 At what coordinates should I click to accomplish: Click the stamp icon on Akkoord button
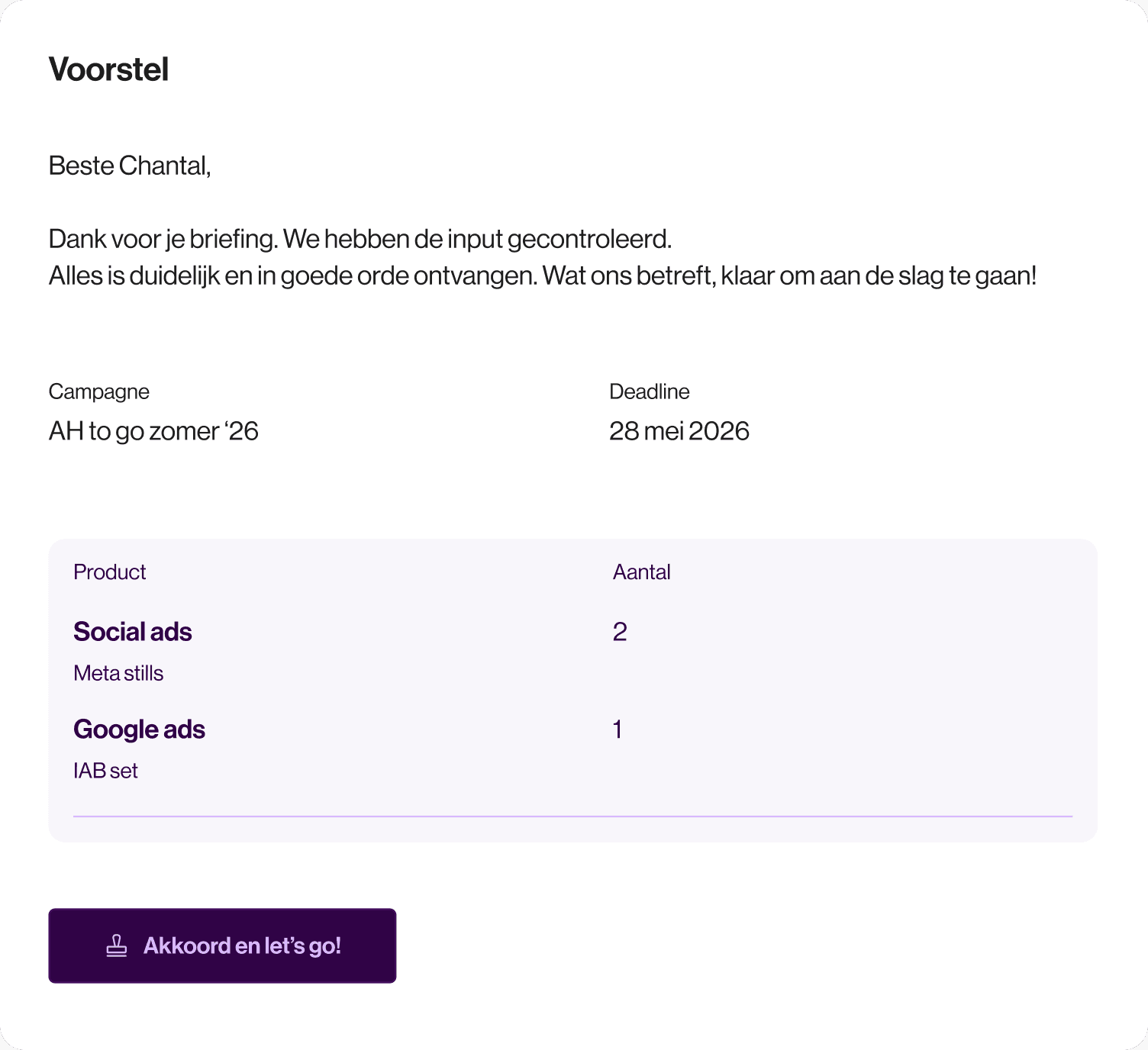pyautogui.click(x=117, y=945)
